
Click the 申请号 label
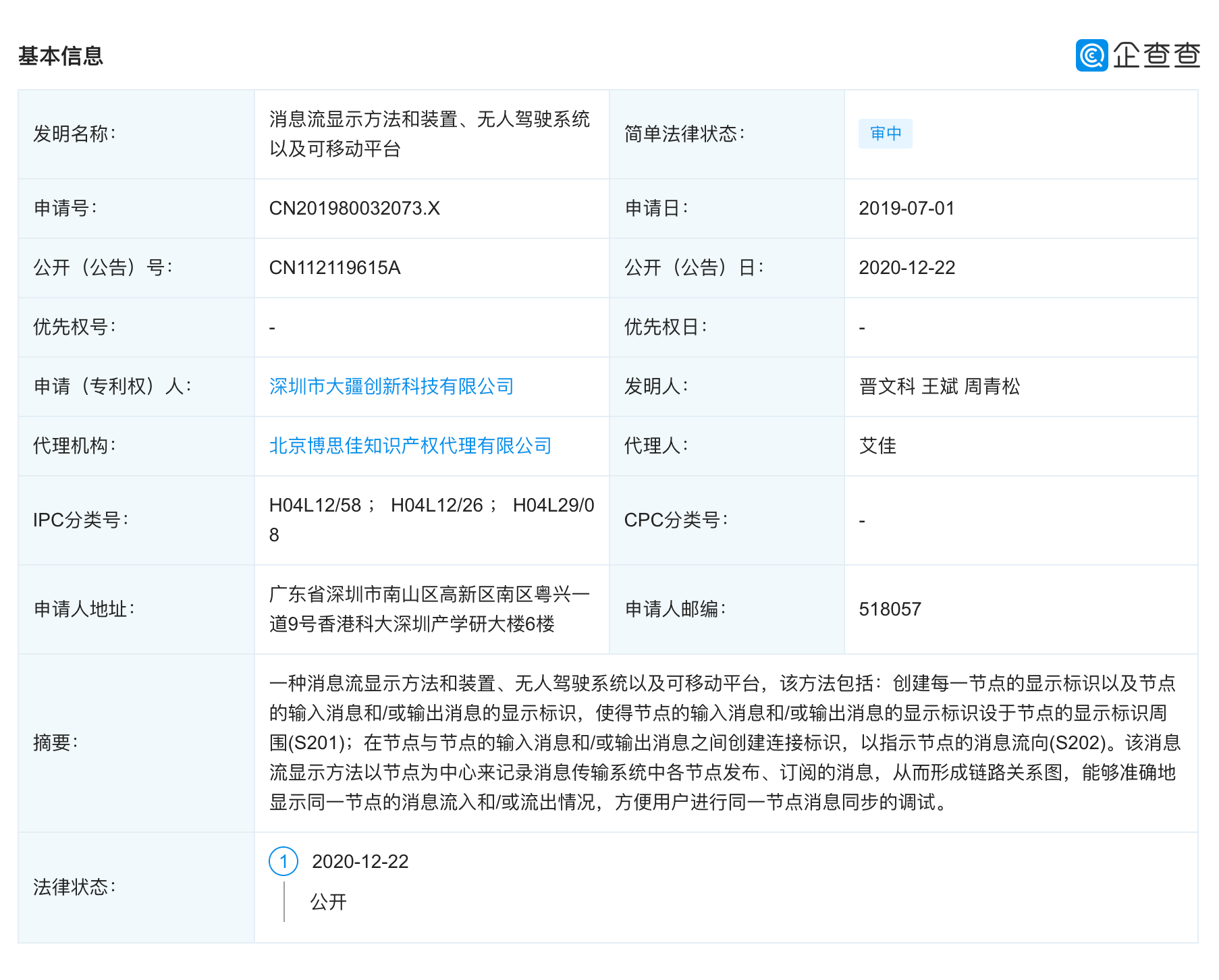tap(65, 209)
